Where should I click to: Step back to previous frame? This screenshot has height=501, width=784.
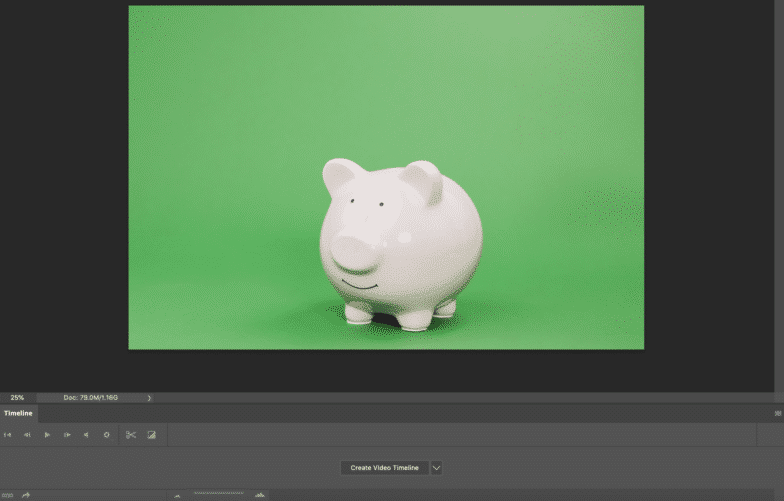(27, 435)
